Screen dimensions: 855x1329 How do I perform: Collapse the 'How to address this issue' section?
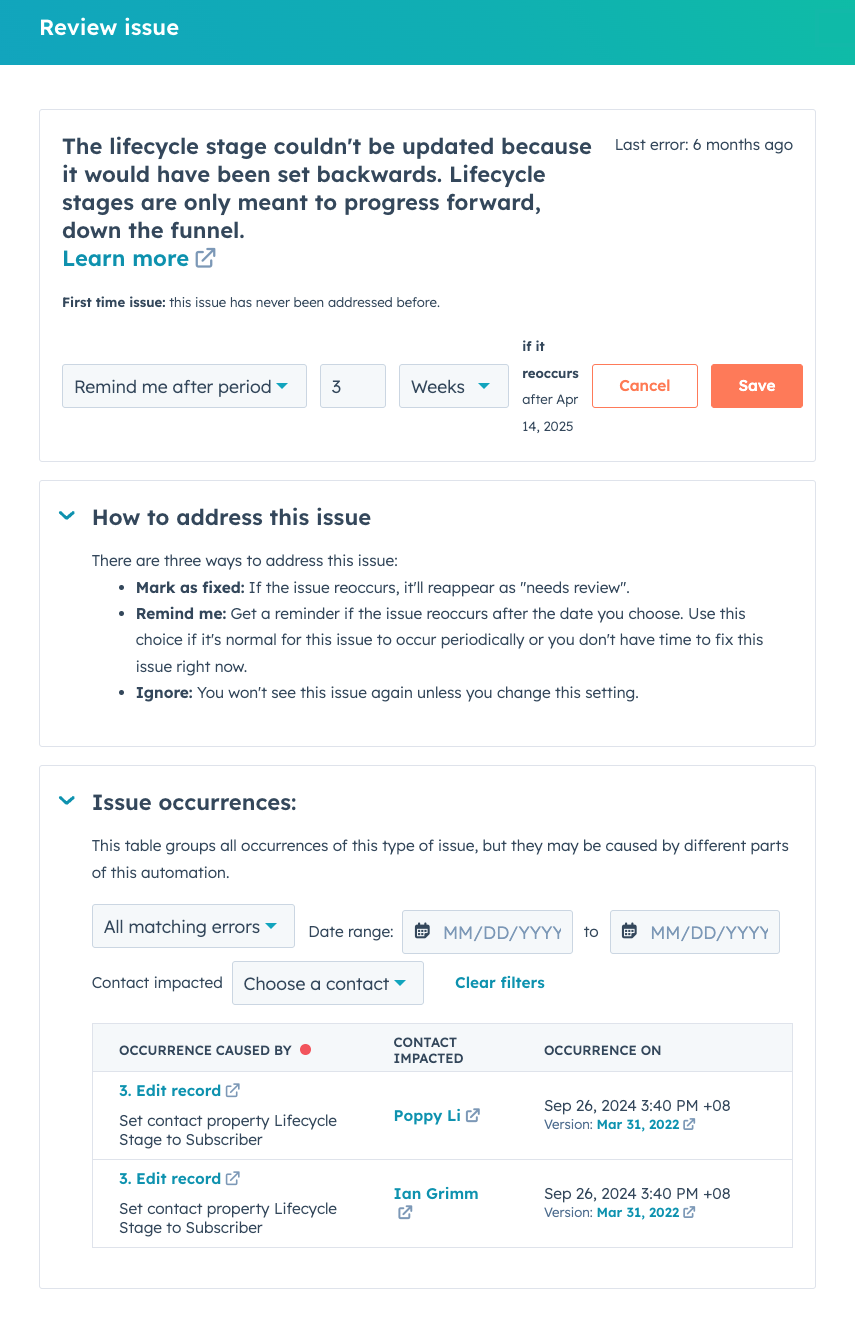(x=66, y=516)
